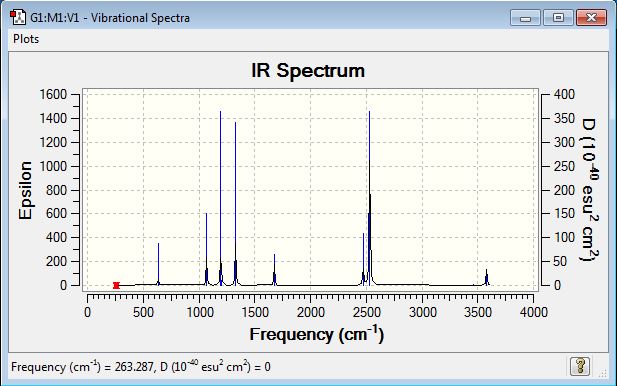Click the peak near 1190 cm-1
This screenshot has width=617, height=386.
click(220, 197)
